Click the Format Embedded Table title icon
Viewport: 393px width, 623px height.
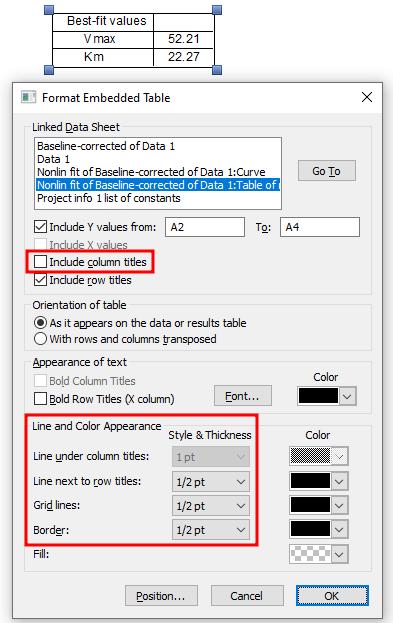coord(28,97)
